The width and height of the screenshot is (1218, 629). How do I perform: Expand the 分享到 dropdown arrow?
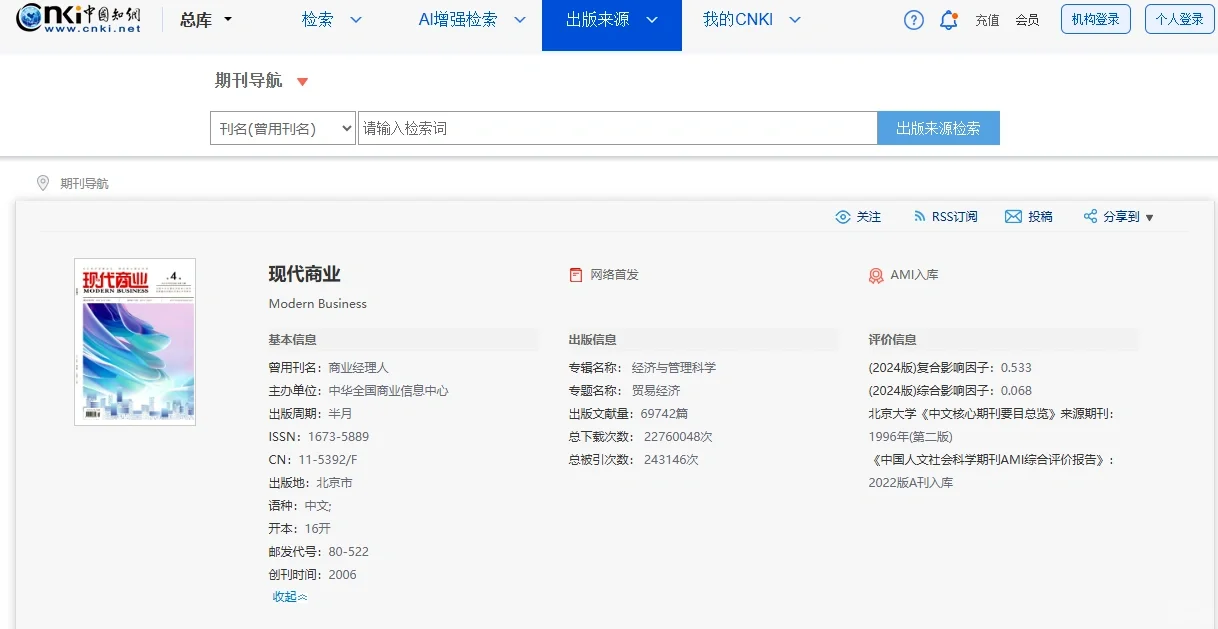pyautogui.click(x=1149, y=218)
